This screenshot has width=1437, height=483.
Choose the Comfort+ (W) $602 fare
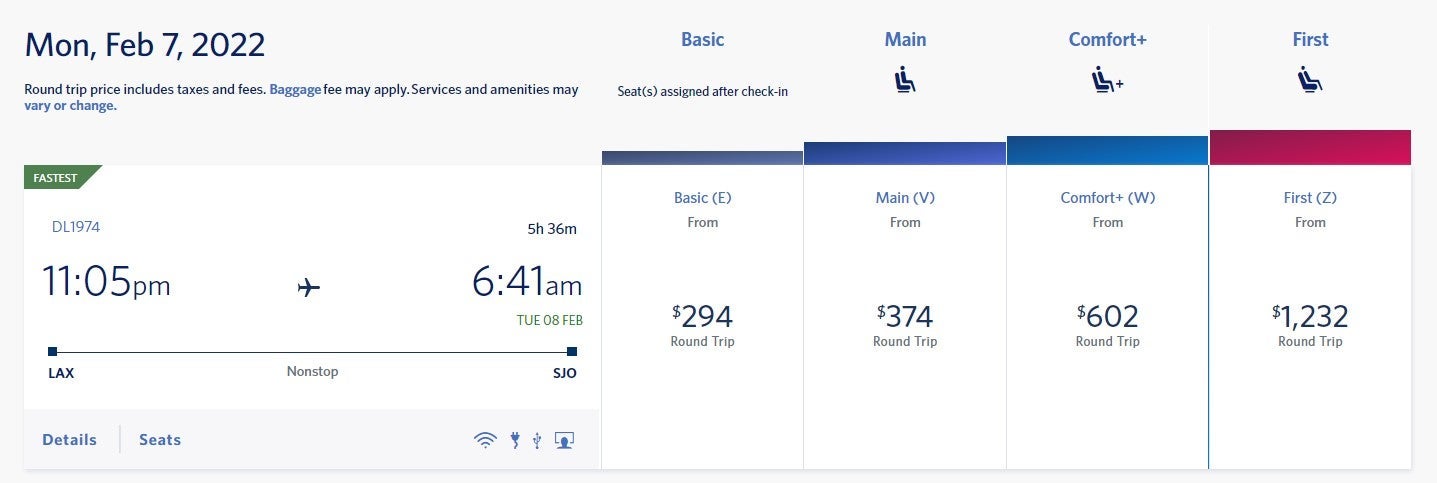[x=1107, y=317]
